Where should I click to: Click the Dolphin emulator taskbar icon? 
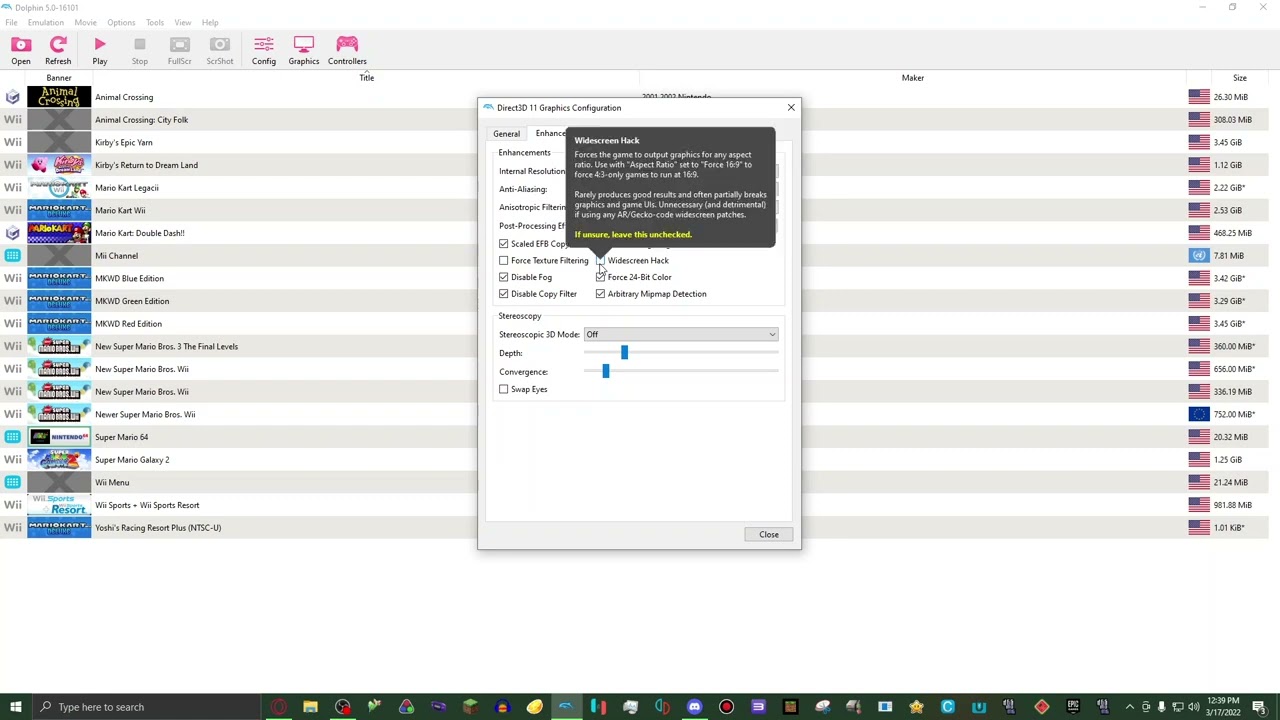tap(566, 707)
